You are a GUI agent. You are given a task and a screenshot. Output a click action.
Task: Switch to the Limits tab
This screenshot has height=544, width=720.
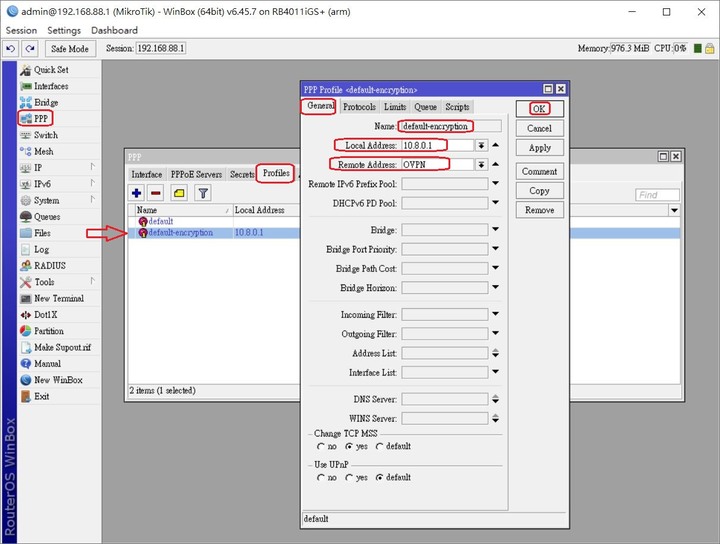pyautogui.click(x=395, y=107)
